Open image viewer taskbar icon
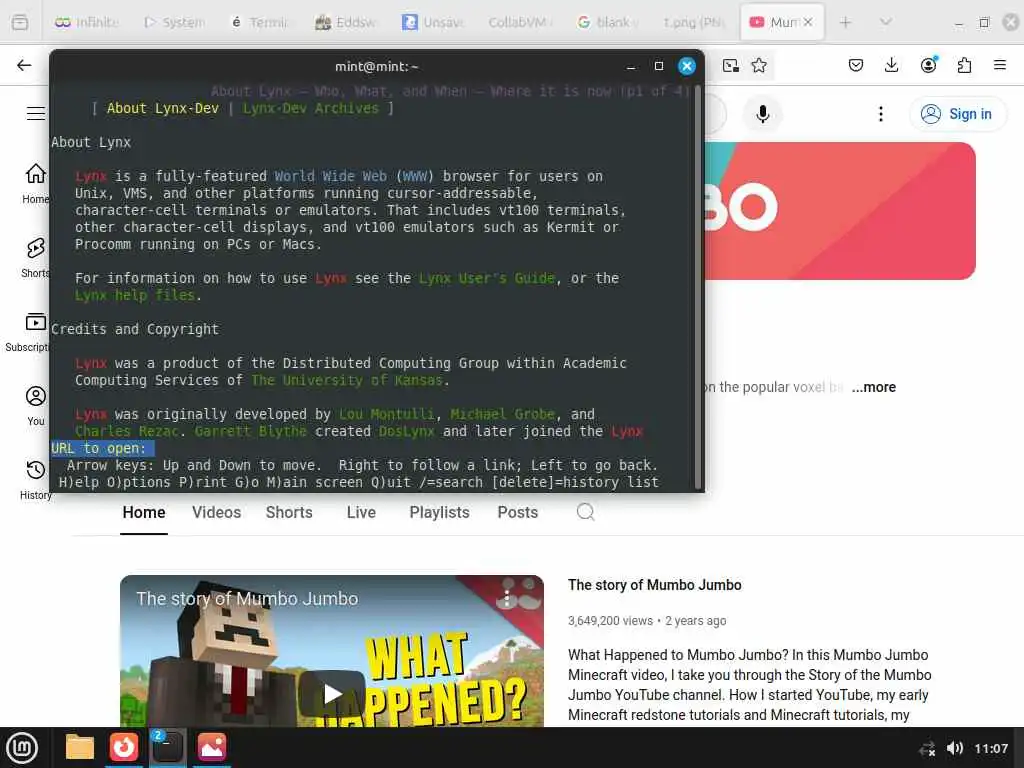 coord(212,747)
